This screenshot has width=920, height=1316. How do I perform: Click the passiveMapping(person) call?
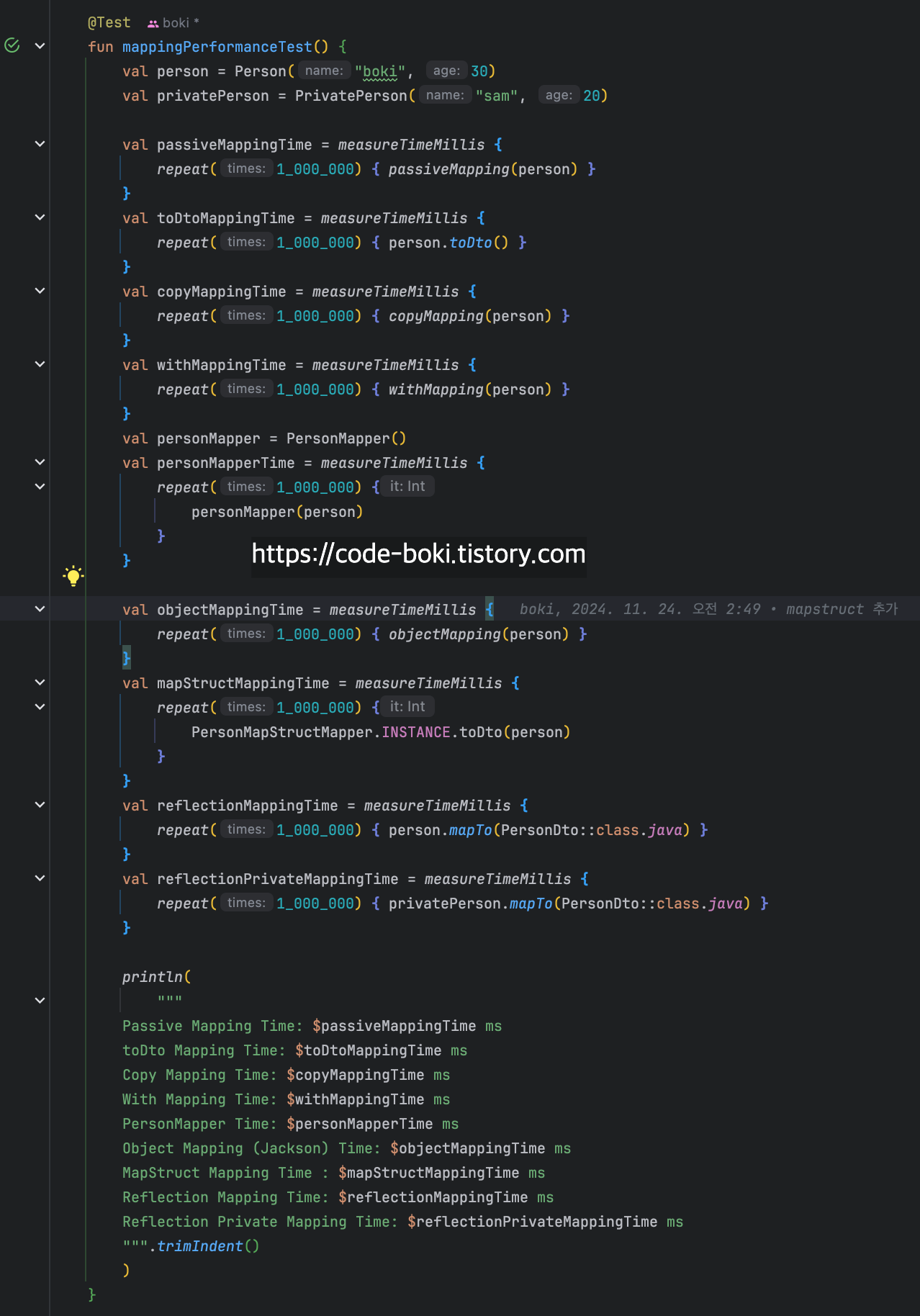point(483,169)
